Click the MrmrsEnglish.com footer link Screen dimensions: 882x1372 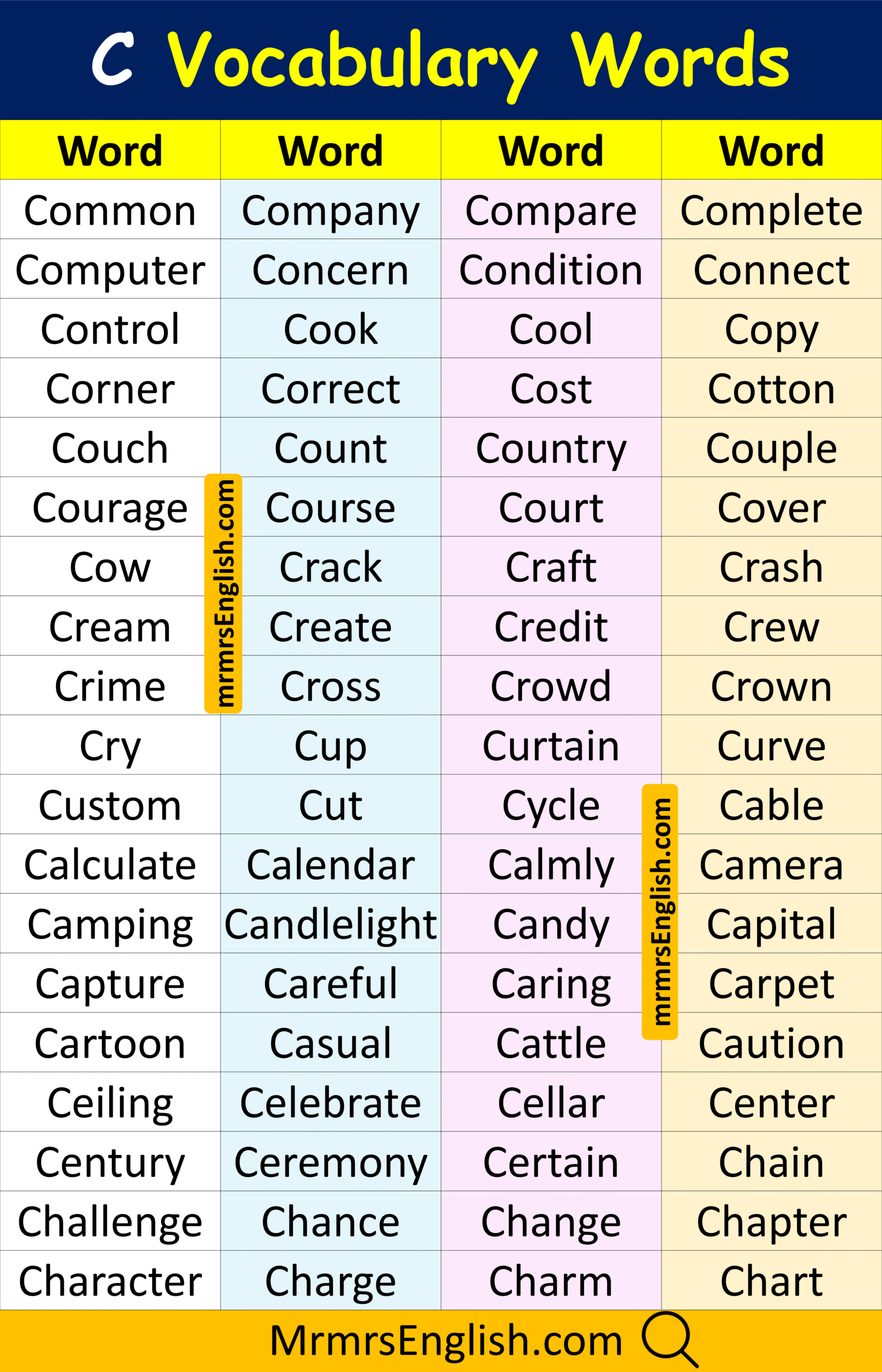click(x=446, y=1340)
